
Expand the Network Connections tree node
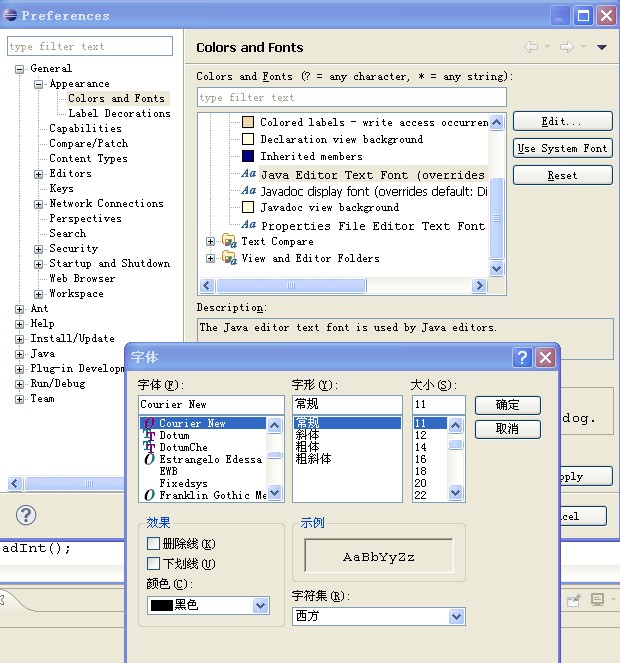[x=38, y=204]
